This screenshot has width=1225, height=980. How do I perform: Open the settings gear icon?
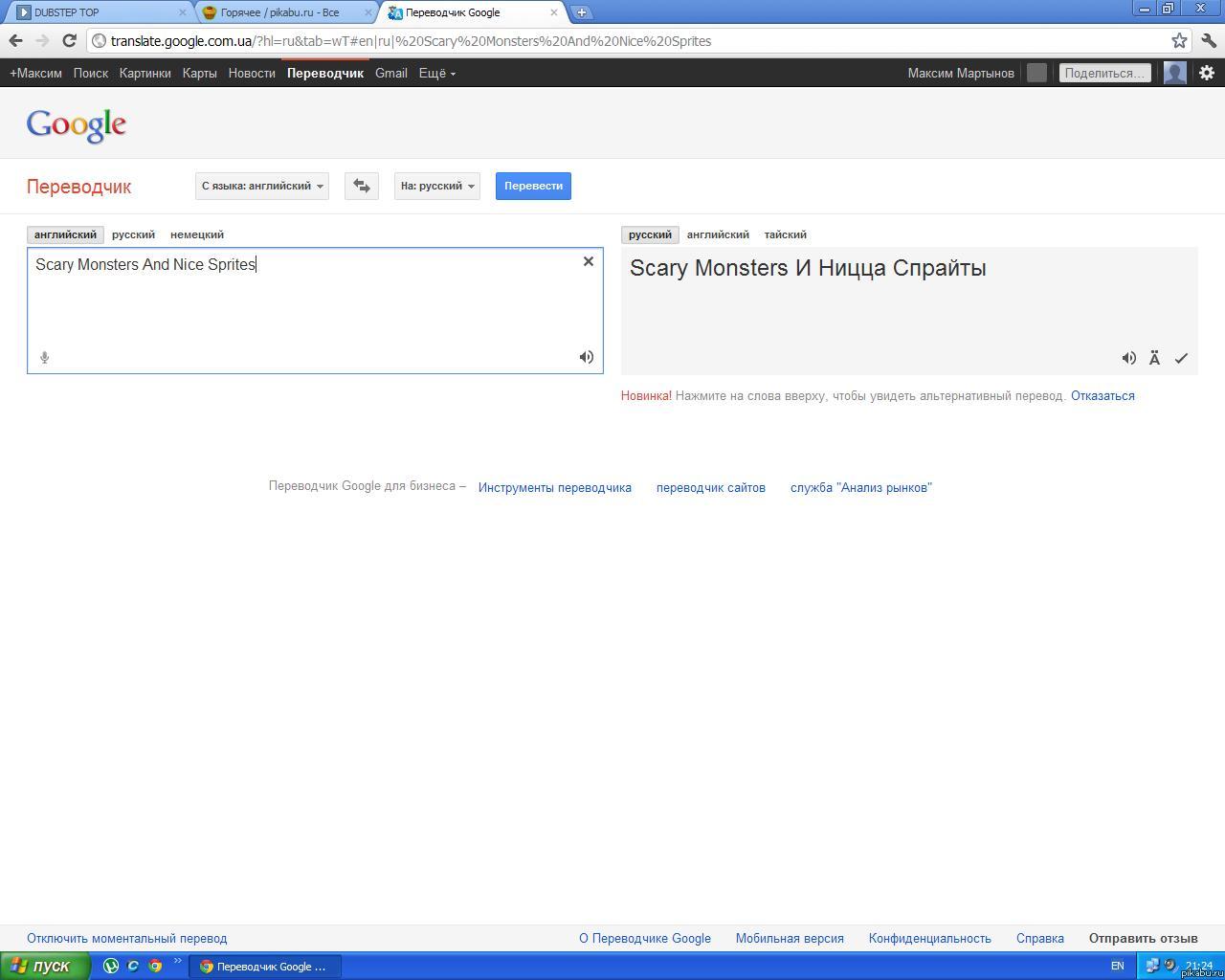coord(1207,73)
